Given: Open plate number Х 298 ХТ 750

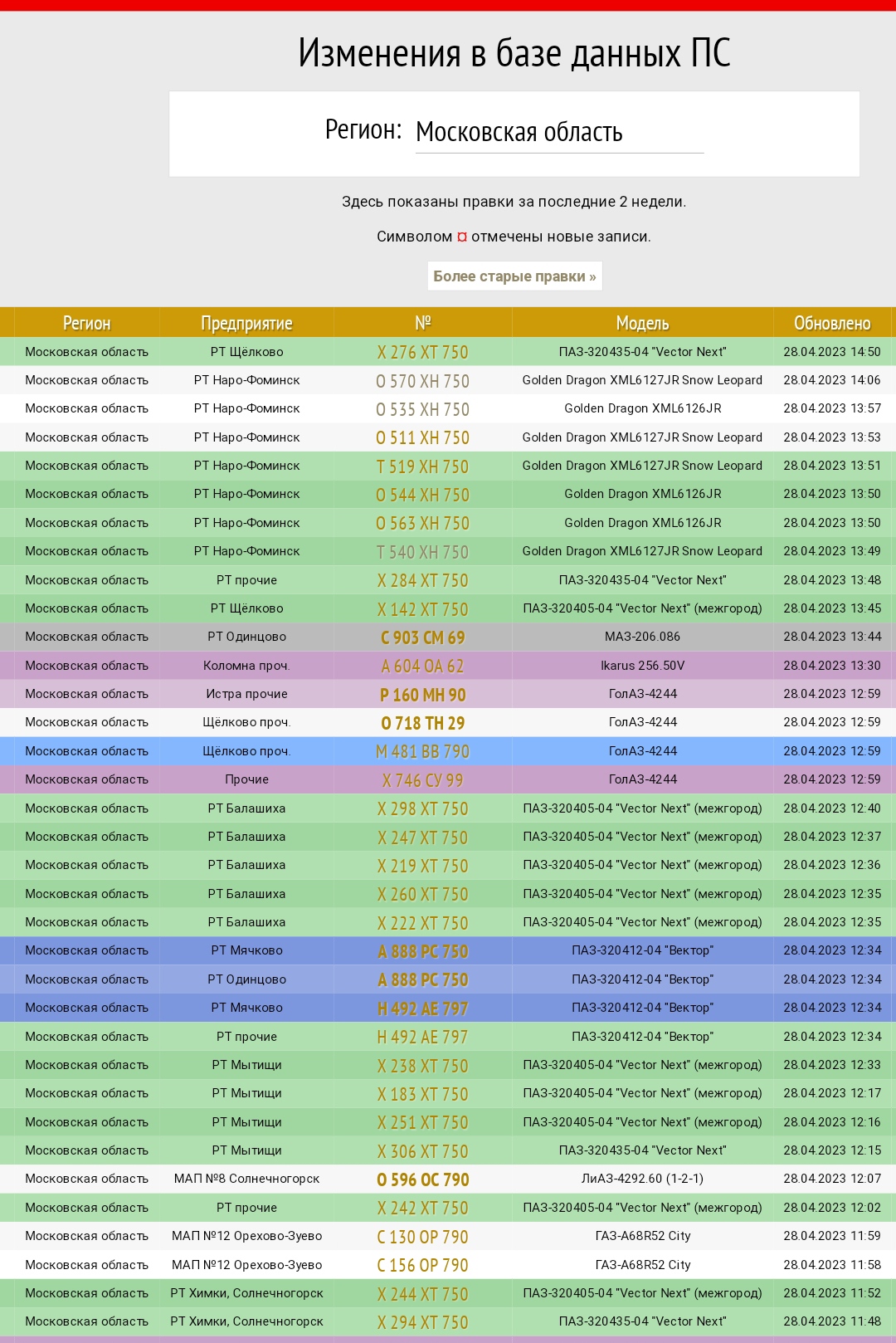Looking at the screenshot, I should 423,808.
